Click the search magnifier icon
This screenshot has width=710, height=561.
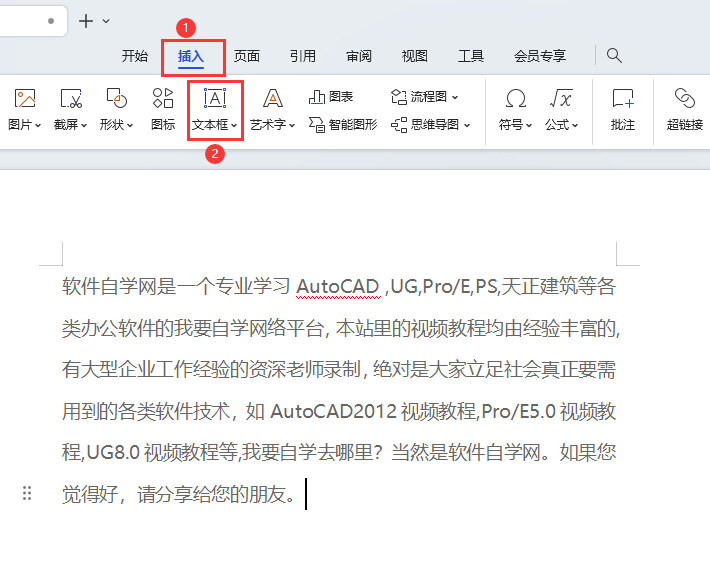pyautogui.click(x=614, y=56)
